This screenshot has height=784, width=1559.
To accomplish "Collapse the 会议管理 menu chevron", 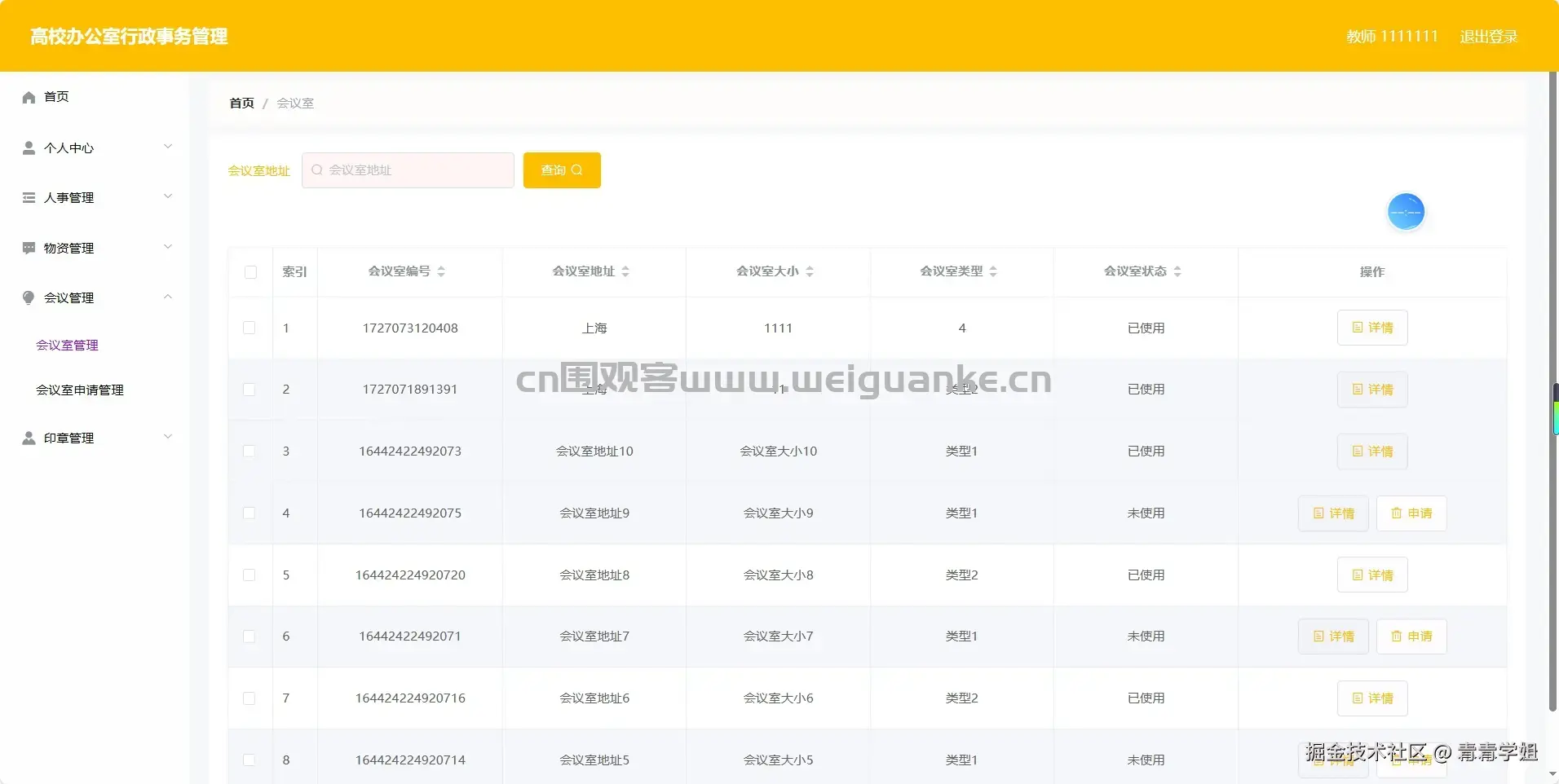I will [x=168, y=297].
